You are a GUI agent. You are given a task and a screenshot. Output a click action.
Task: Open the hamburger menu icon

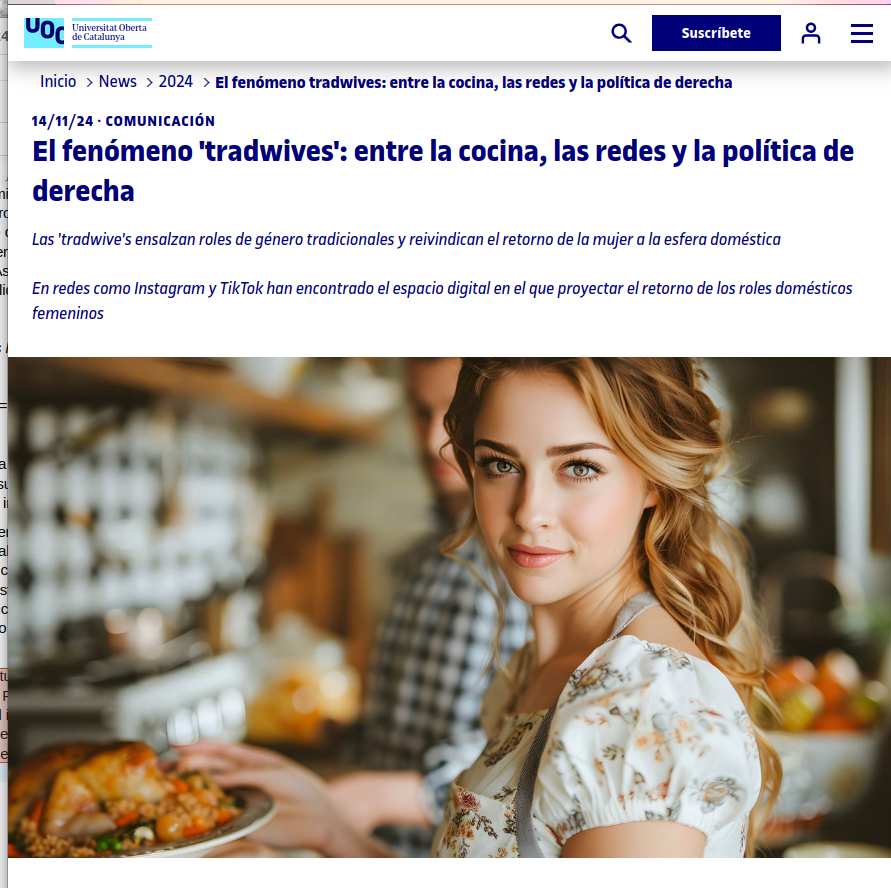861,33
